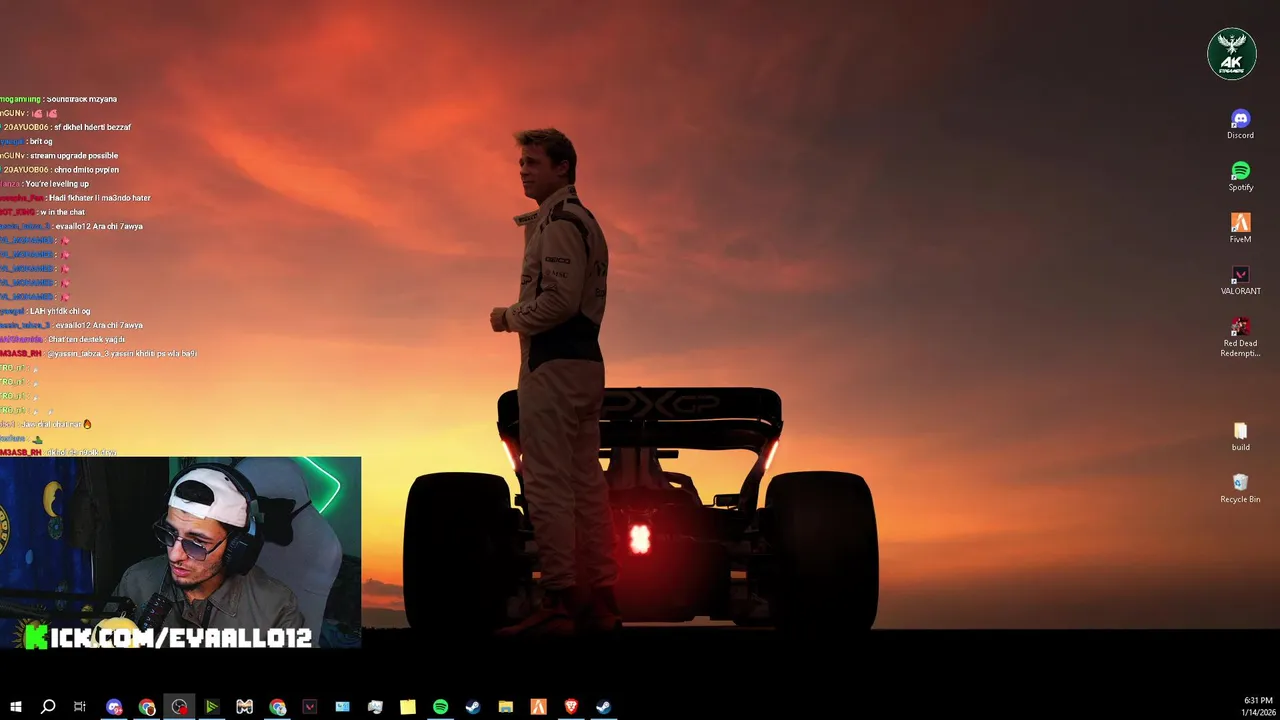The image size is (1280, 720).
Task: Select the Red Dead Redemption desktop shortcut
Action: coord(1240,337)
